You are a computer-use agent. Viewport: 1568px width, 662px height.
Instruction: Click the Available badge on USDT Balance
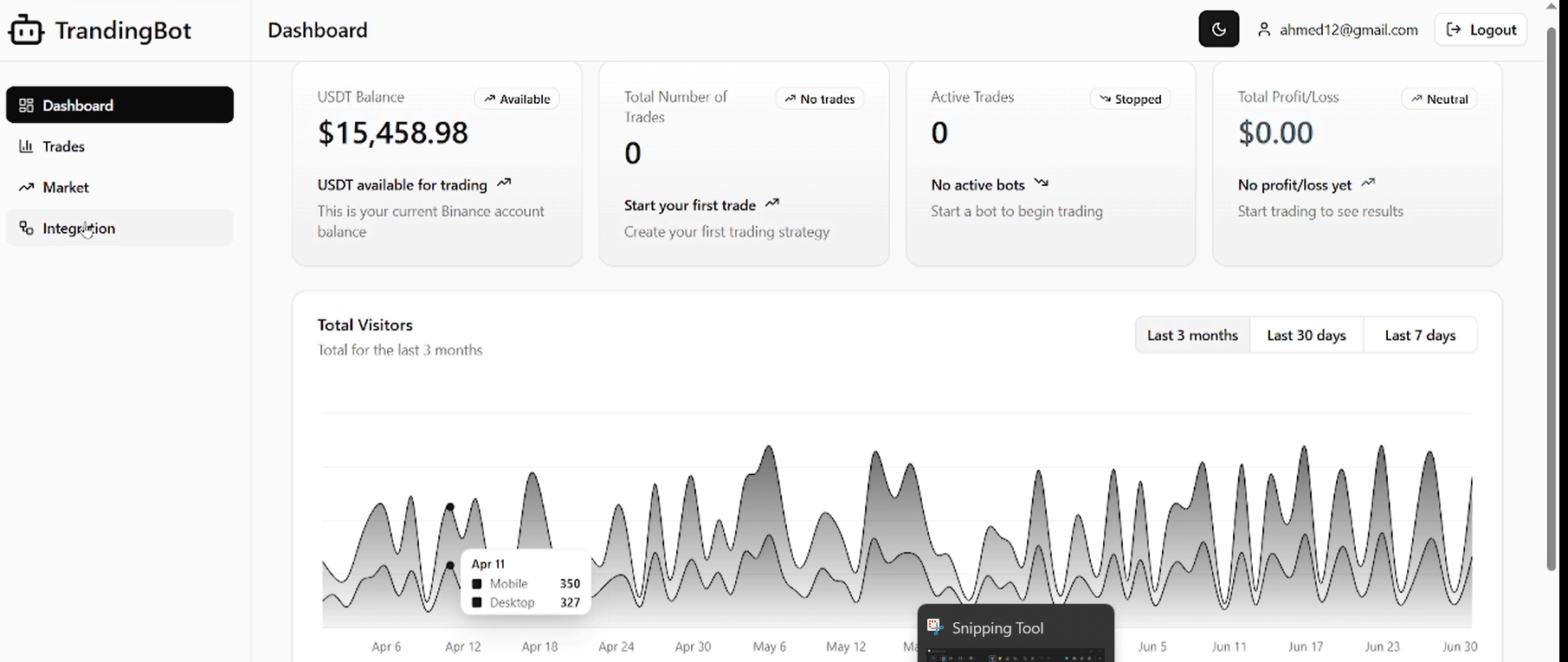point(517,99)
